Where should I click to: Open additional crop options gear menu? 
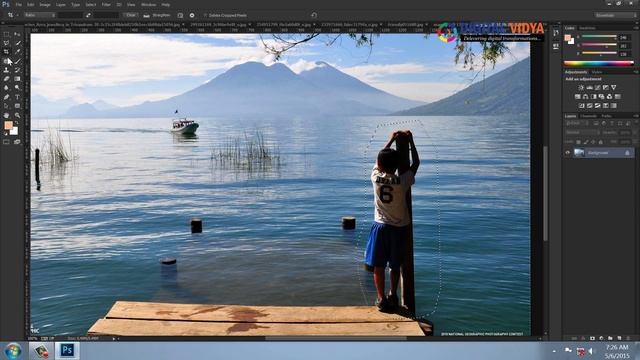(x=192, y=15)
